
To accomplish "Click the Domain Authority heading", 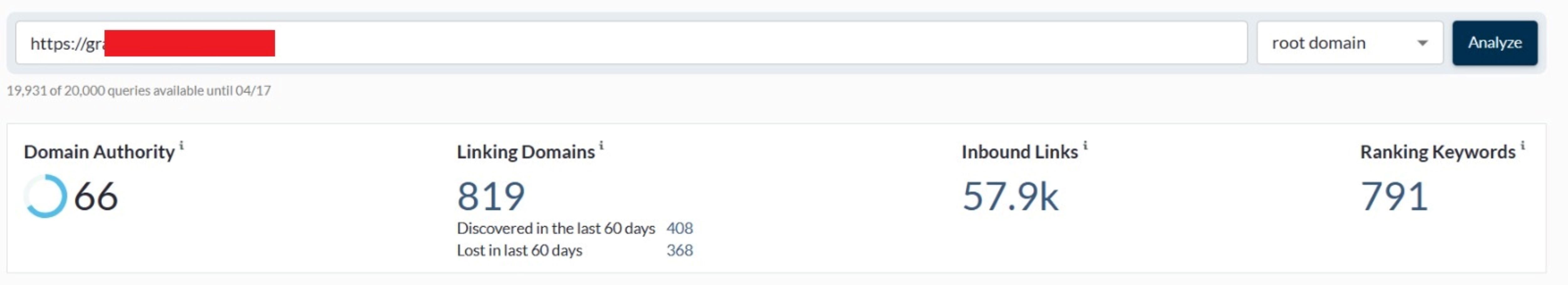I will point(99,152).
